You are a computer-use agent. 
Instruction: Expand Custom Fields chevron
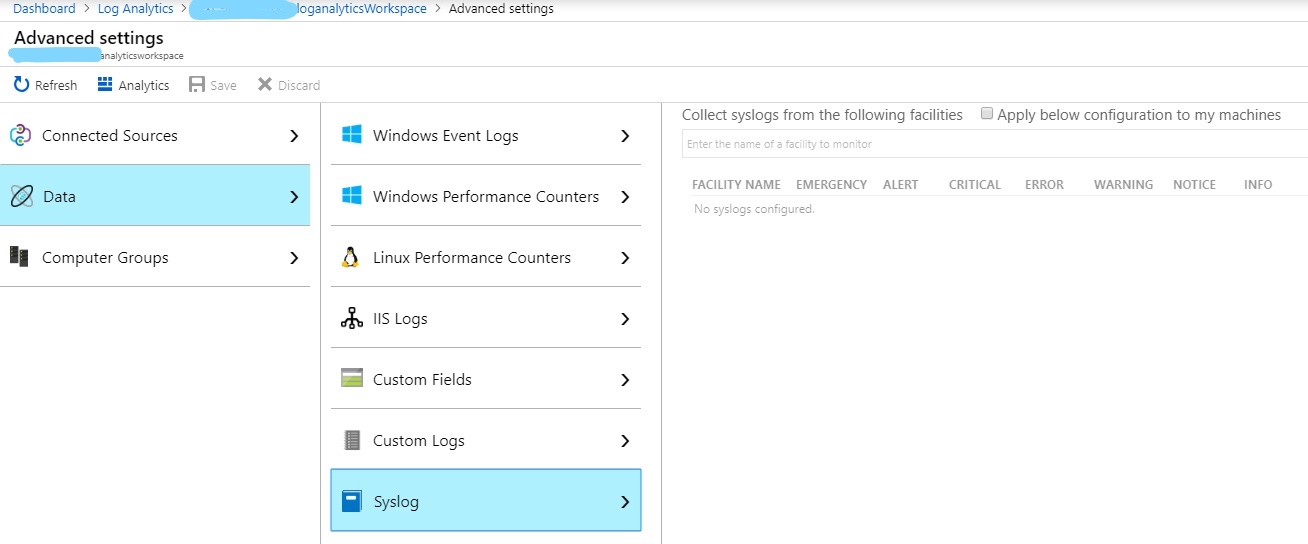(625, 380)
